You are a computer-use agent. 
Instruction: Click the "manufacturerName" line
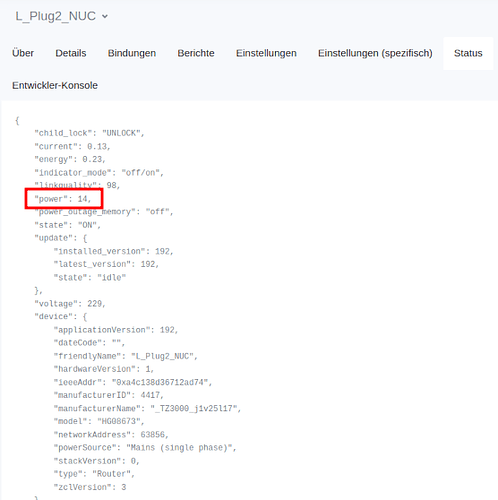click(x=147, y=408)
